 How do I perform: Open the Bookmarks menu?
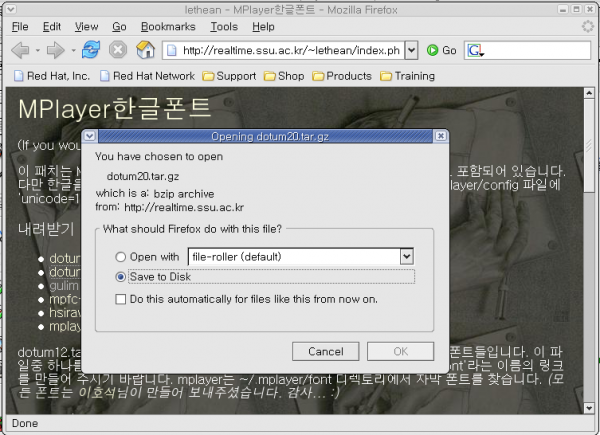[168, 26]
